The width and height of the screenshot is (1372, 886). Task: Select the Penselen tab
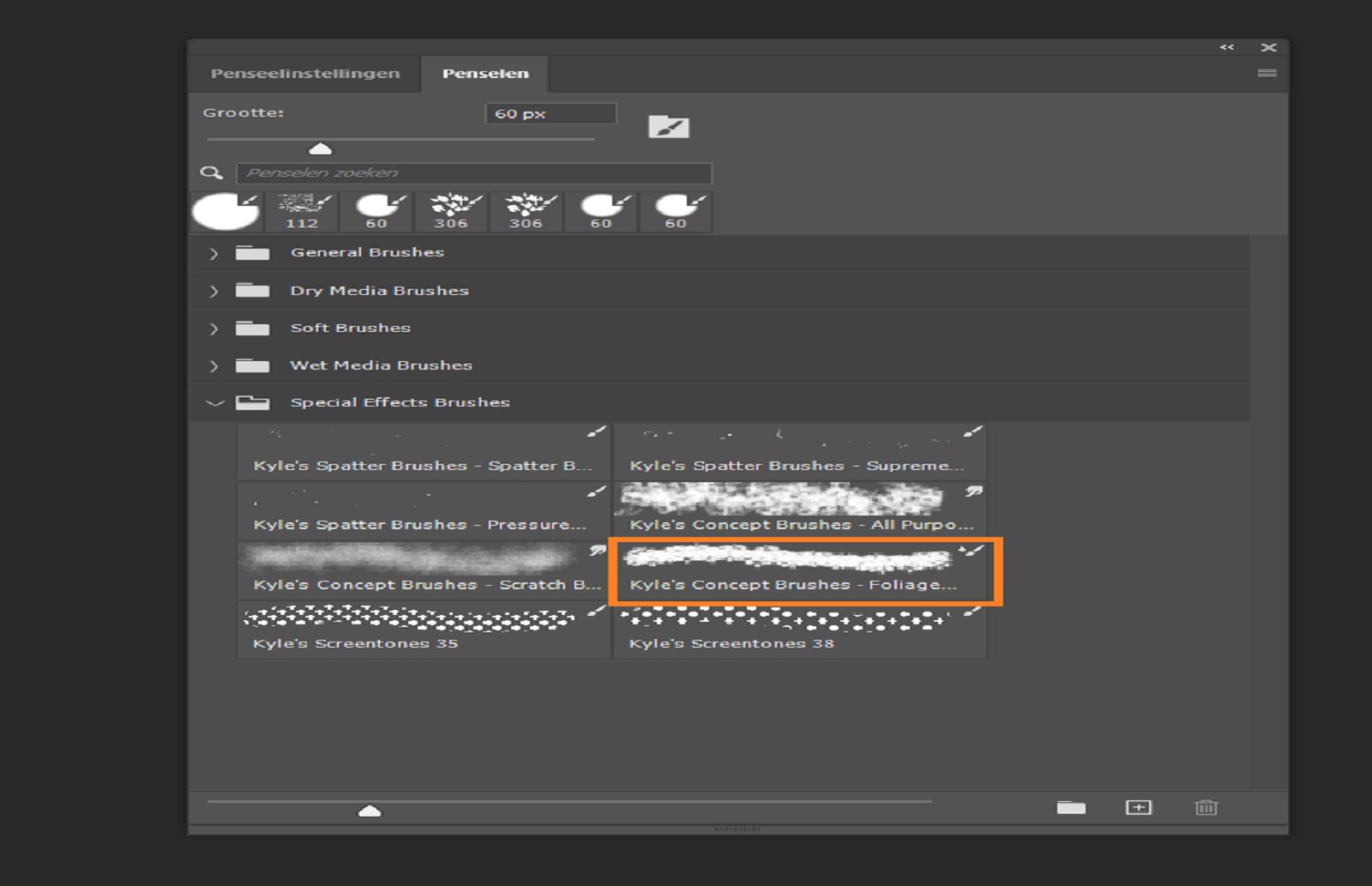[x=485, y=74]
